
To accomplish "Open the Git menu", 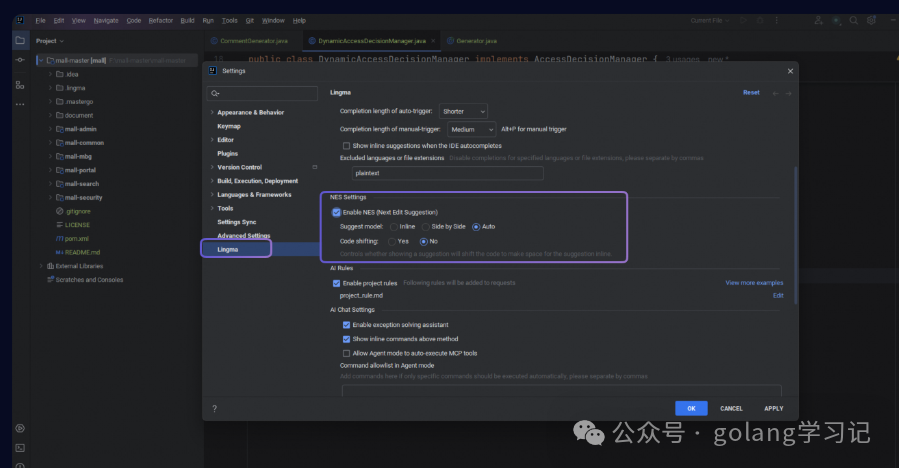I will click(x=250, y=21).
